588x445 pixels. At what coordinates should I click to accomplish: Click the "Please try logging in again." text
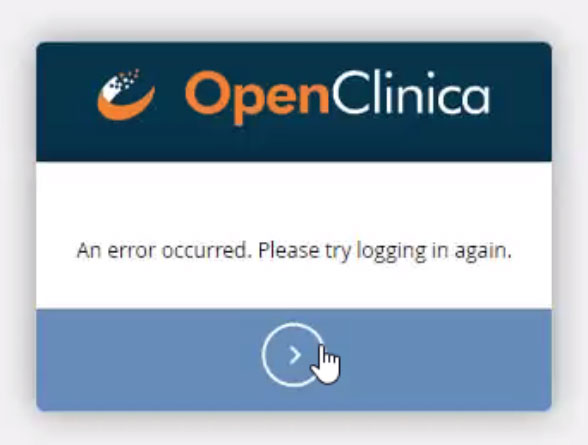[385, 251]
